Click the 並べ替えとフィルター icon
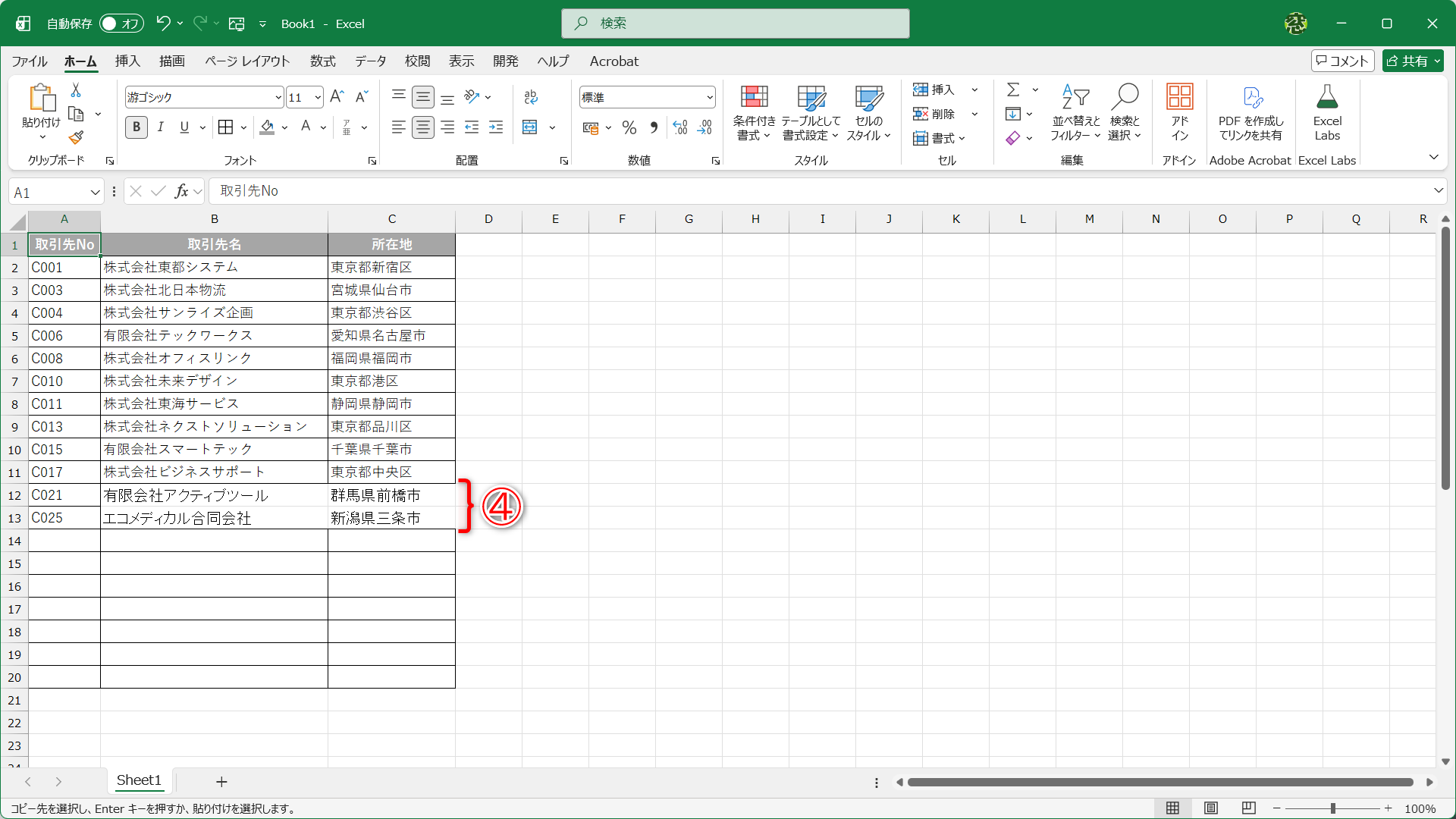This screenshot has height=819, width=1456. pos(1075,112)
